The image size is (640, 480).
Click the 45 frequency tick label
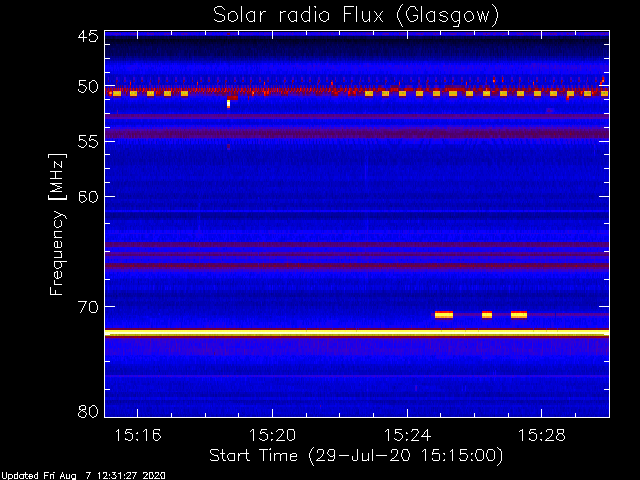pos(88,36)
